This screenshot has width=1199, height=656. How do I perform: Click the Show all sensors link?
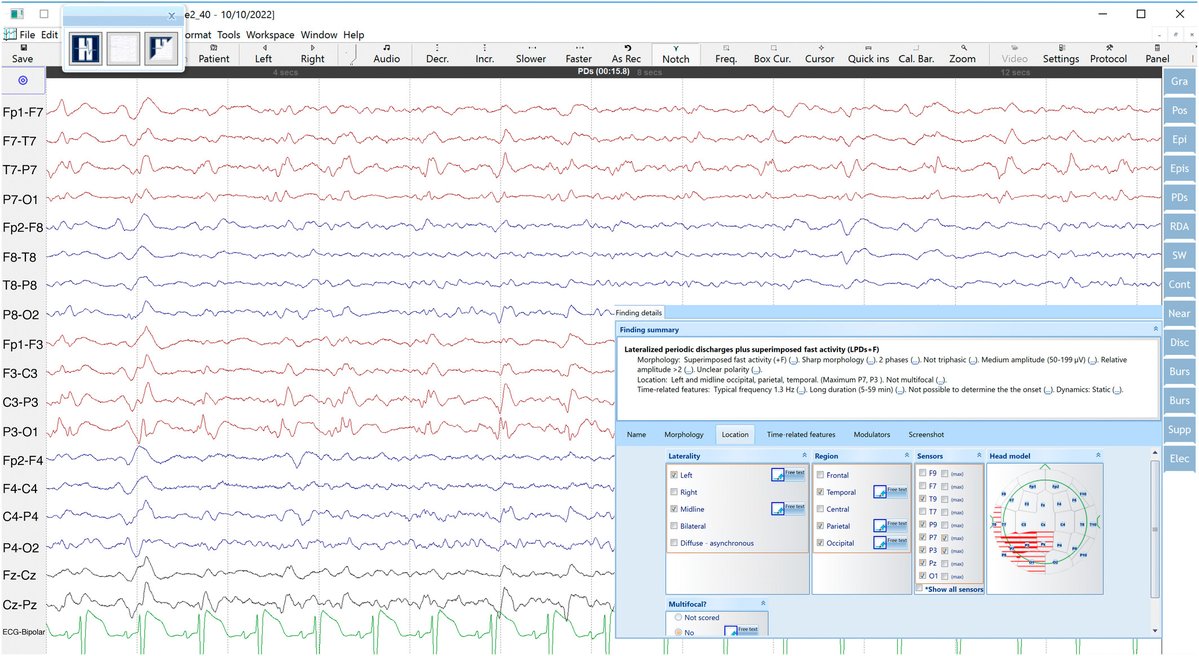point(954,589)
